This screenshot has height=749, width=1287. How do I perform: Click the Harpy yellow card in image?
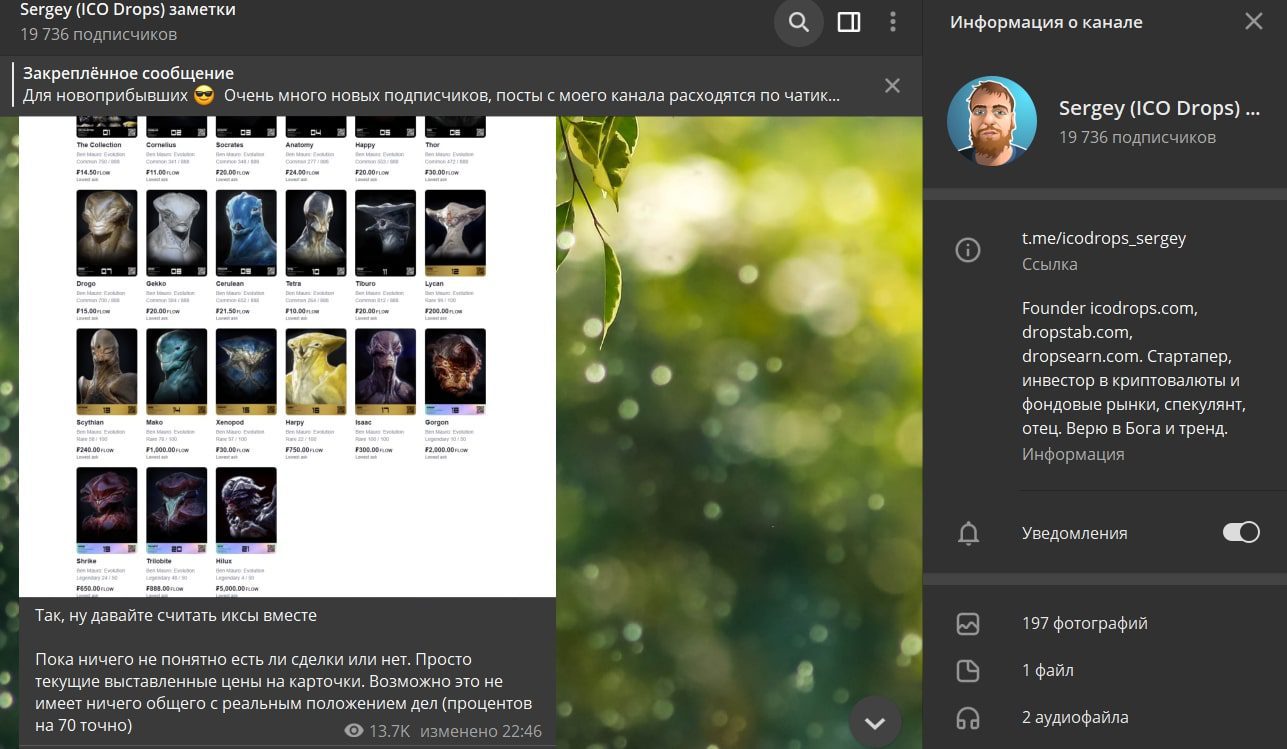coord(316,371)
